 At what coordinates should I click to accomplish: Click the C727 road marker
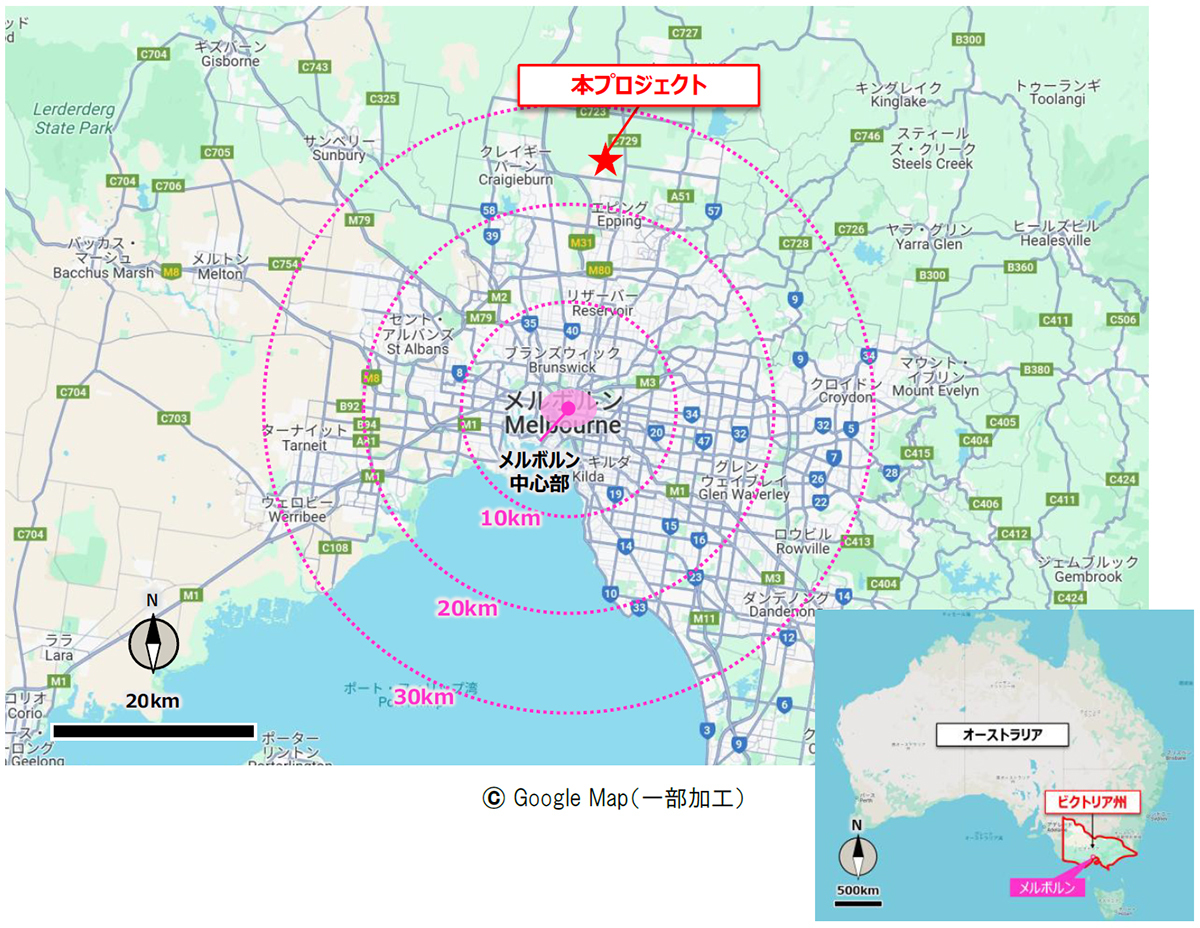tap(685, 32)
